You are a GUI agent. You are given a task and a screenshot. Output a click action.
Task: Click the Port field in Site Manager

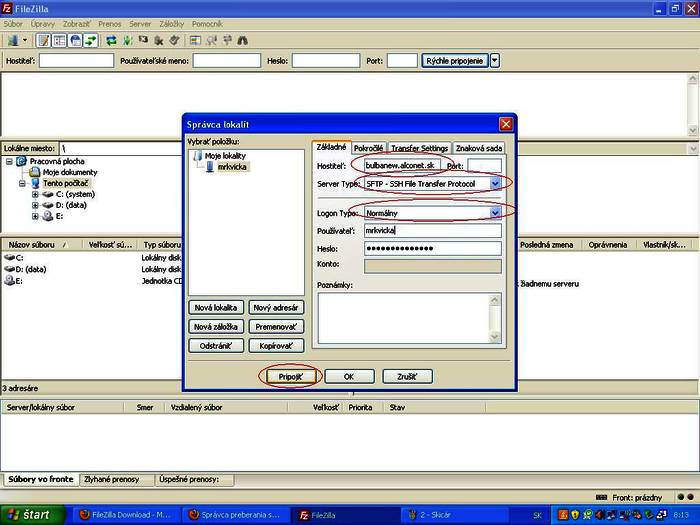point(484,165)
